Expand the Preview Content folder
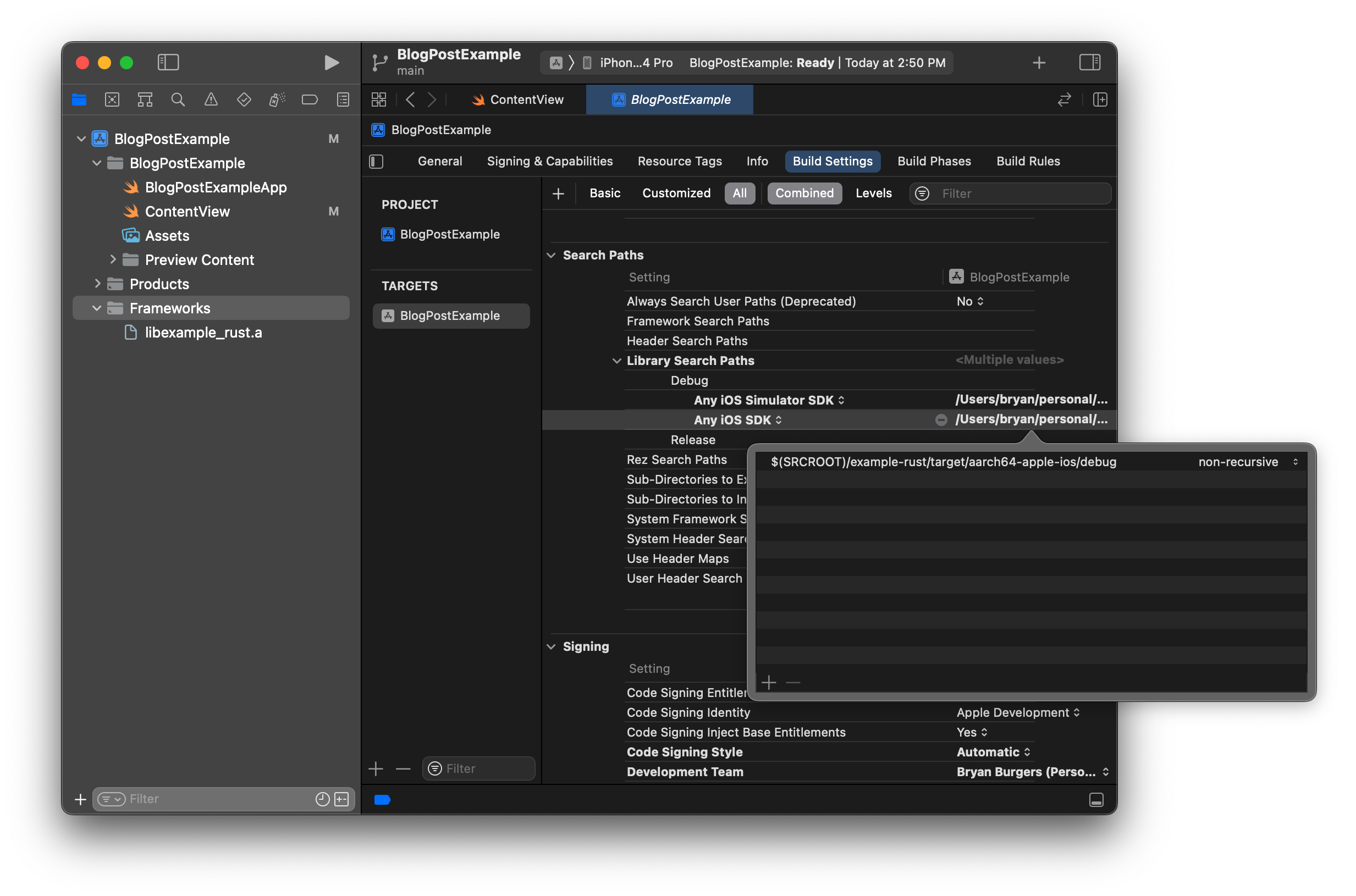The width and height of the screenshot is (1356, 896). point(113,260)
